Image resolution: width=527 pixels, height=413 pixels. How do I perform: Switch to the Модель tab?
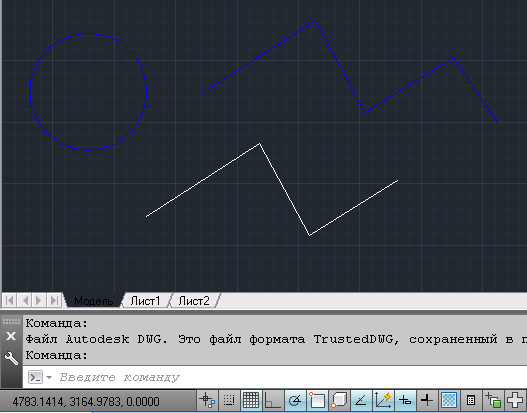pos(93,301)
